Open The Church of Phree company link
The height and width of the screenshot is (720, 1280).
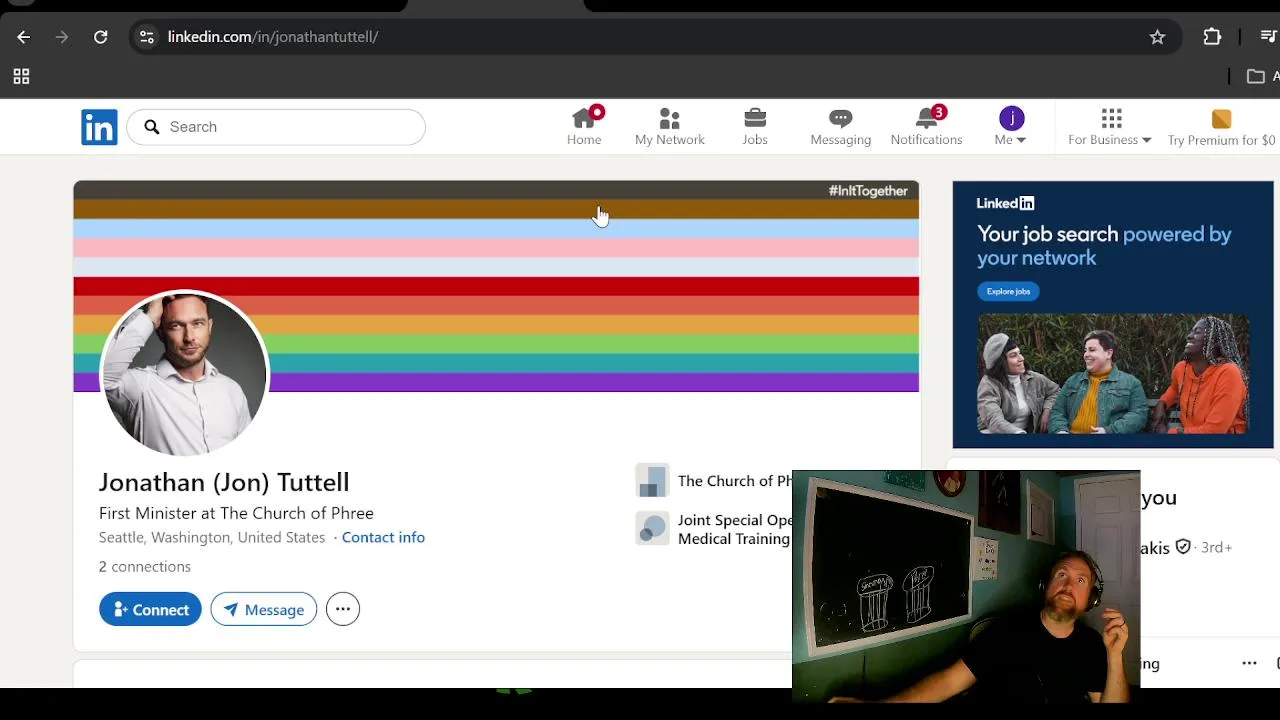tap(734, 481)
